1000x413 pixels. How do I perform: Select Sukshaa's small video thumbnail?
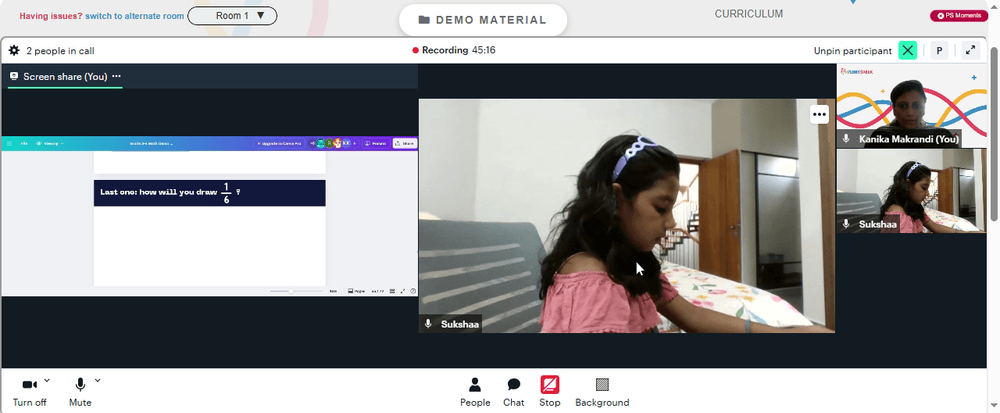coord(911,191)
